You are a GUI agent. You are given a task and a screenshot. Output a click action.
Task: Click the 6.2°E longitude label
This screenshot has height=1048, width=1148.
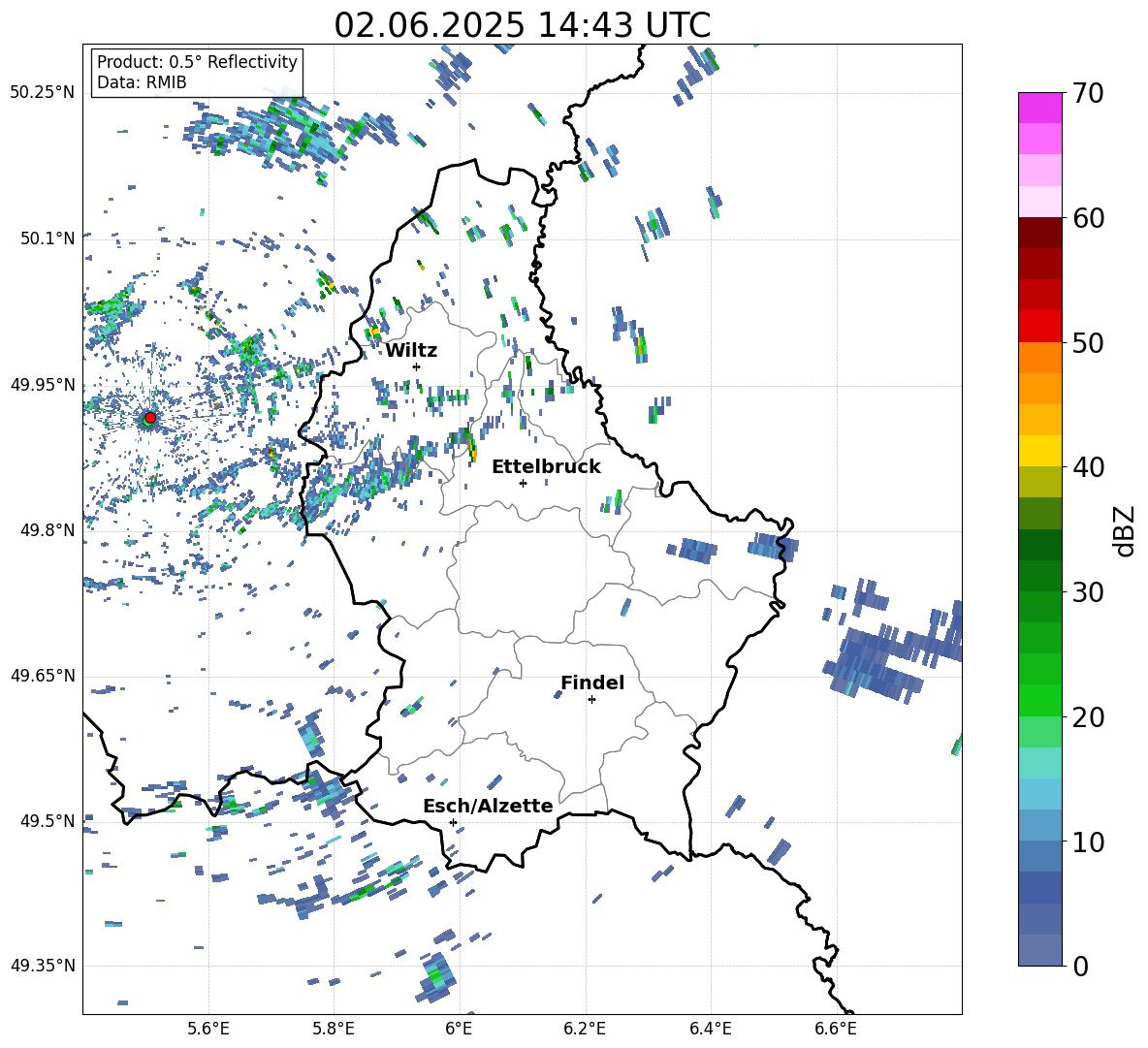coord(585,1029)
